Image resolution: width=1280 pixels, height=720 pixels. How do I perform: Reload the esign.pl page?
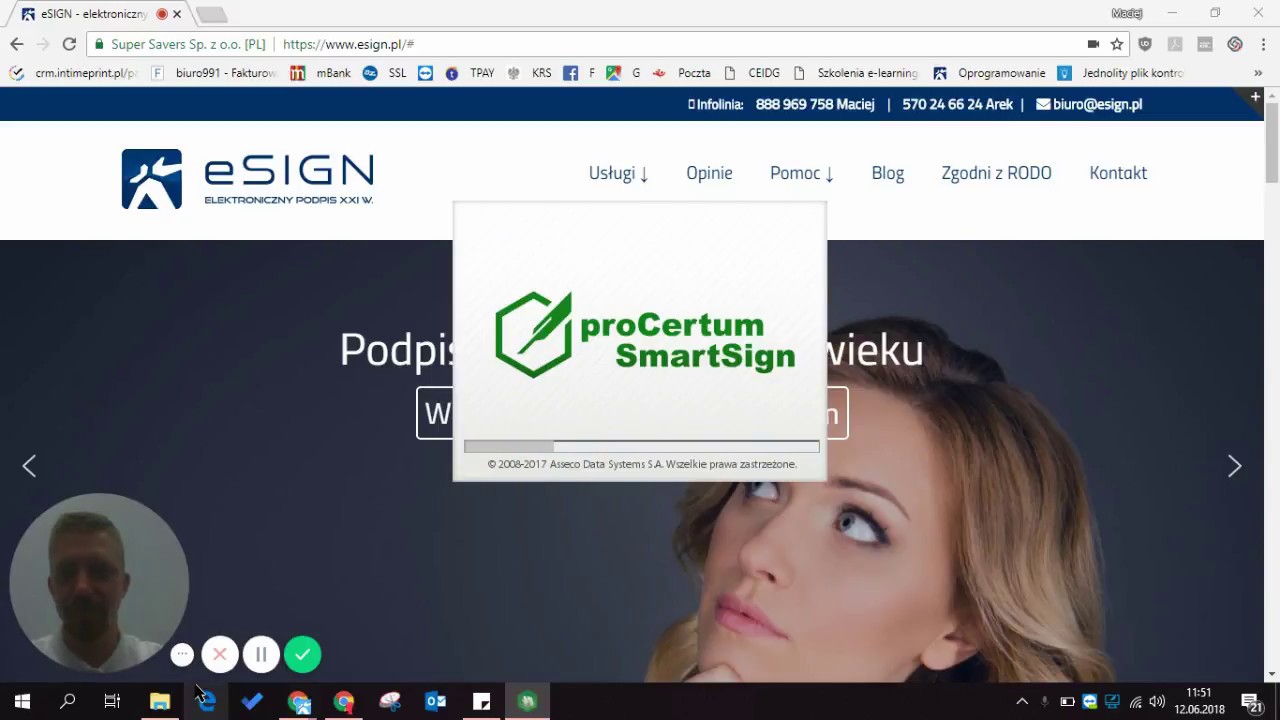(x=69, y=44)
